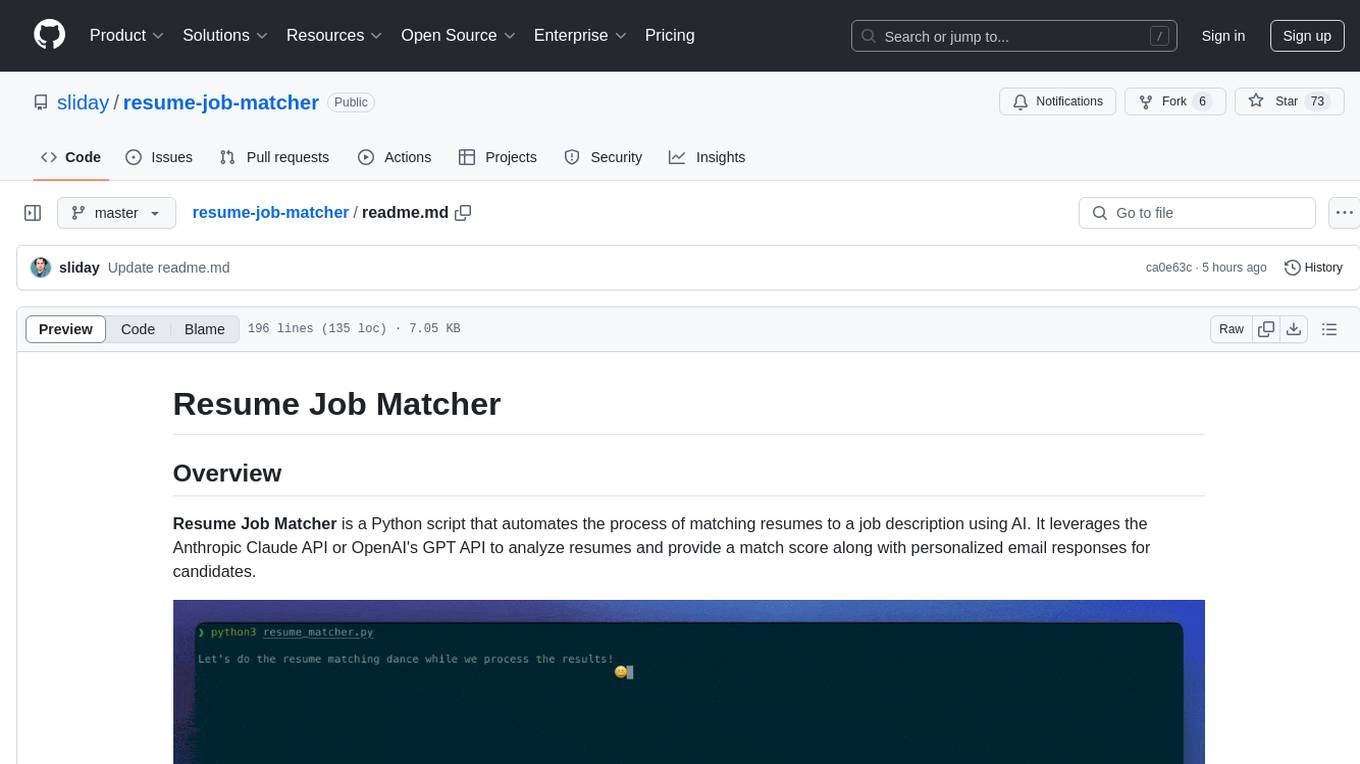Open the sliday owner profile
The height and width of the screenshot is (764, 1360).
pyautogui.click(x=83, y=102)
